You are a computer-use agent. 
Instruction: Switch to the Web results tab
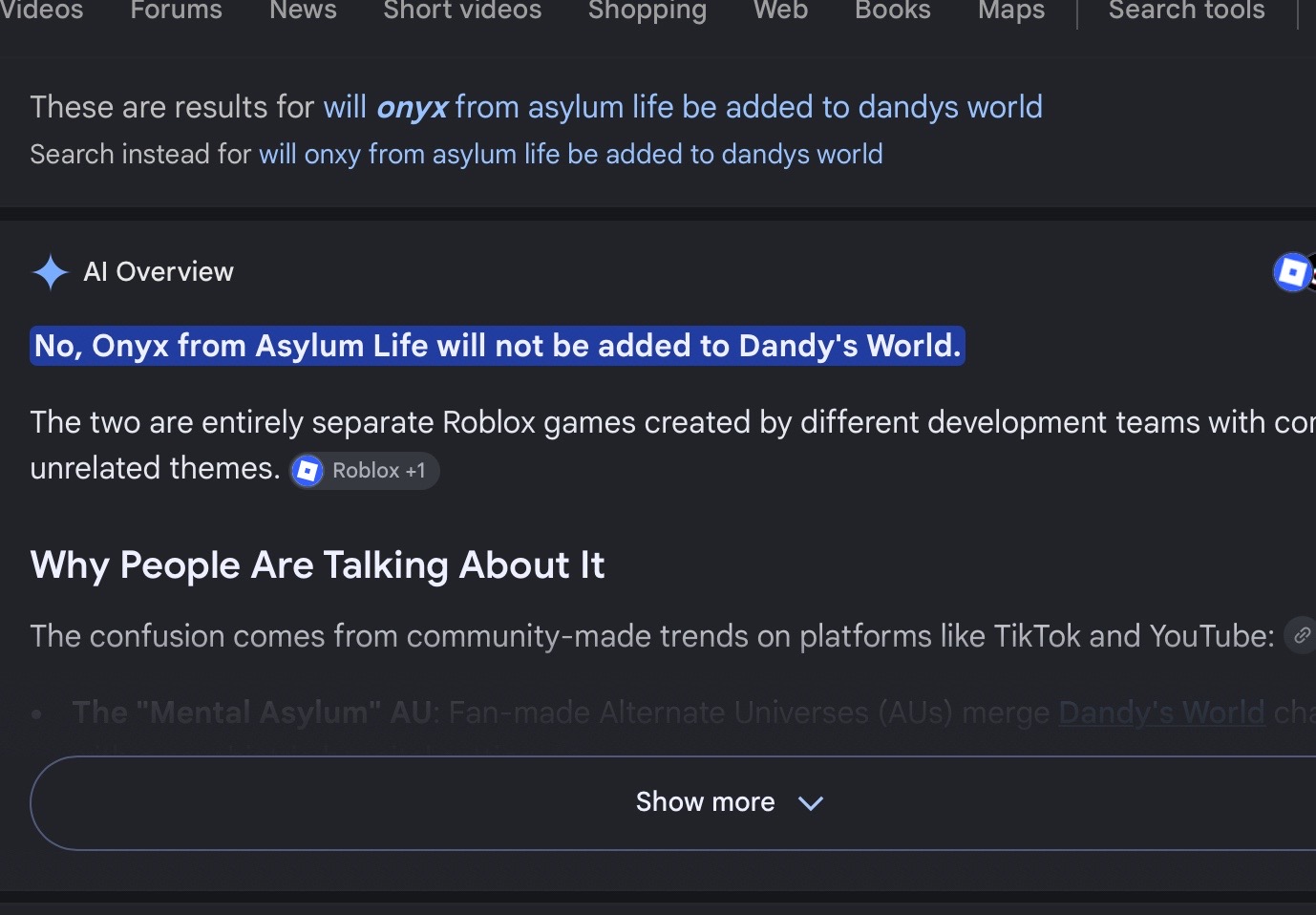point(780,11)
